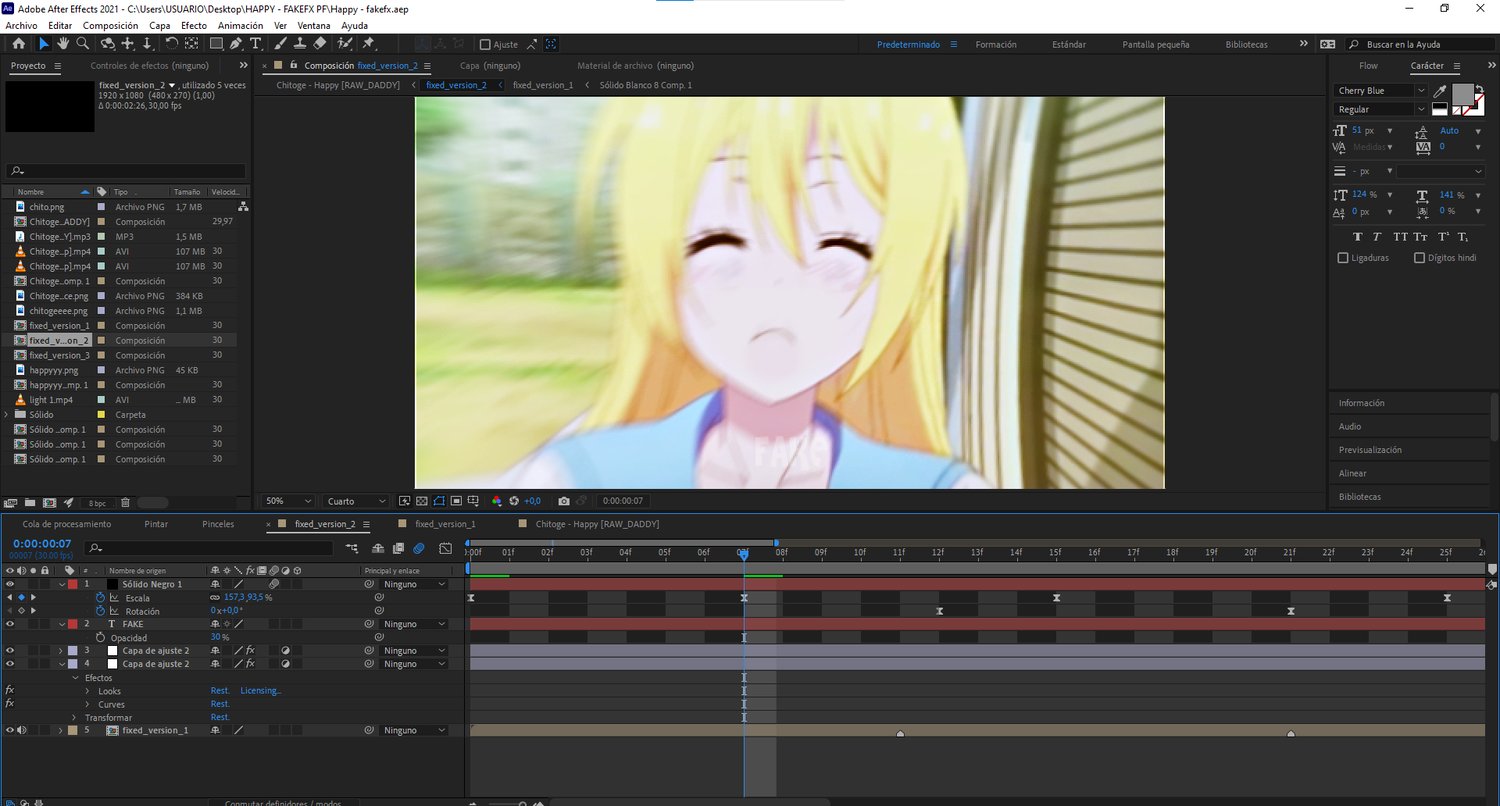Create a new composition from Project panel footer
The width and height of the screenshot is (1500, 806).
pos(48,502)
